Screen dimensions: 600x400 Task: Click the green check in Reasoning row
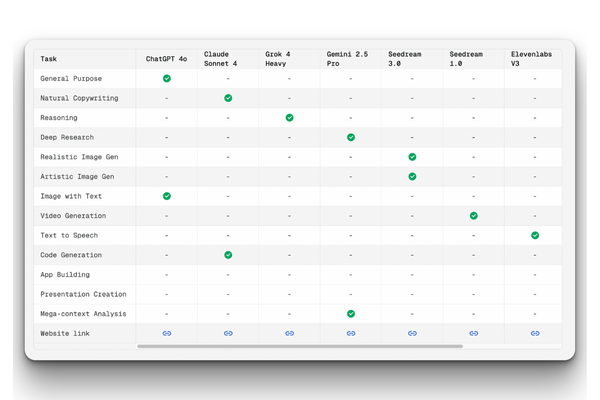pos(290,118)
